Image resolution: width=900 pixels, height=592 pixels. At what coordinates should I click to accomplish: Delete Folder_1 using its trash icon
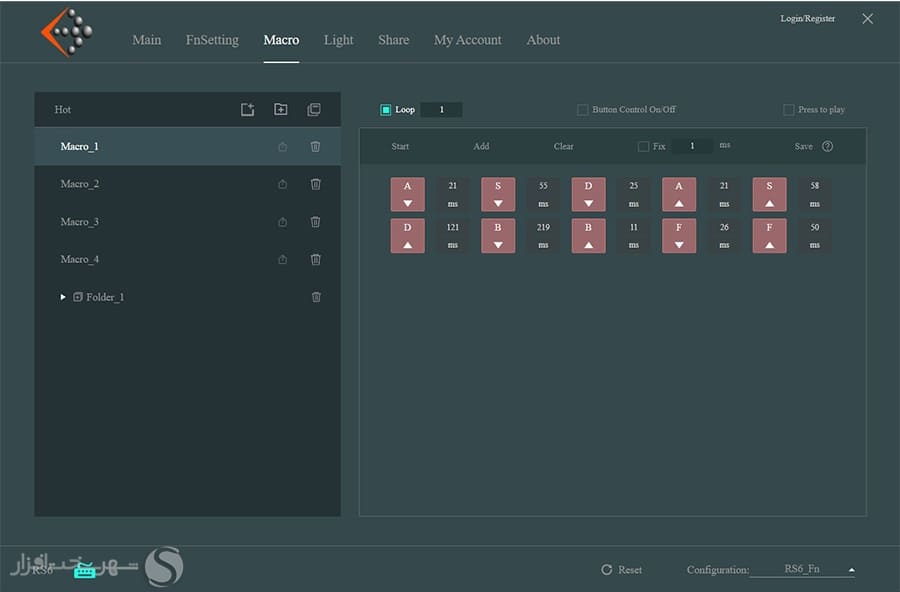(316, 297)
